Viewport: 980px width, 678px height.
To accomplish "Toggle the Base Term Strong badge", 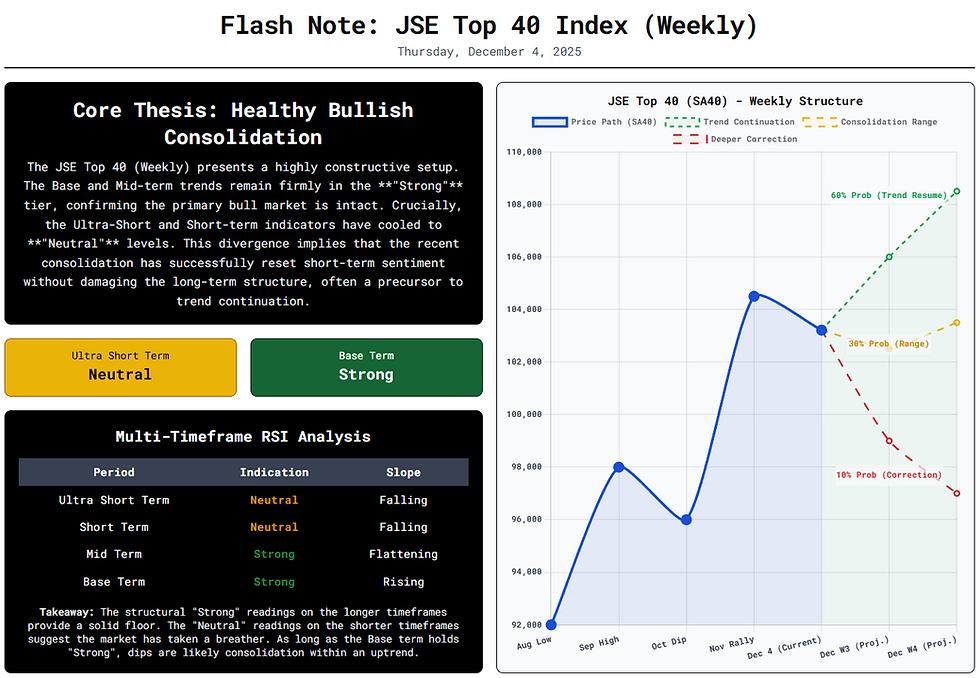I will [366, 367].
